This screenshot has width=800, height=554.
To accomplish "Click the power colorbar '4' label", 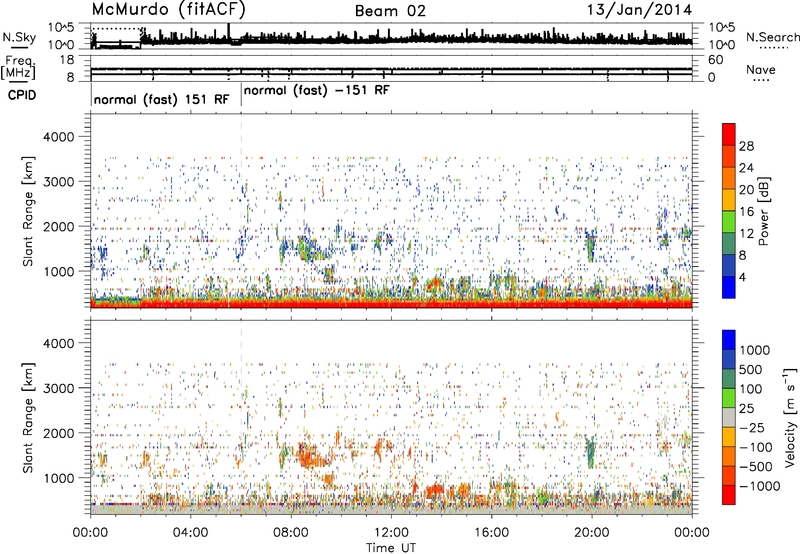I will point(742,277).
